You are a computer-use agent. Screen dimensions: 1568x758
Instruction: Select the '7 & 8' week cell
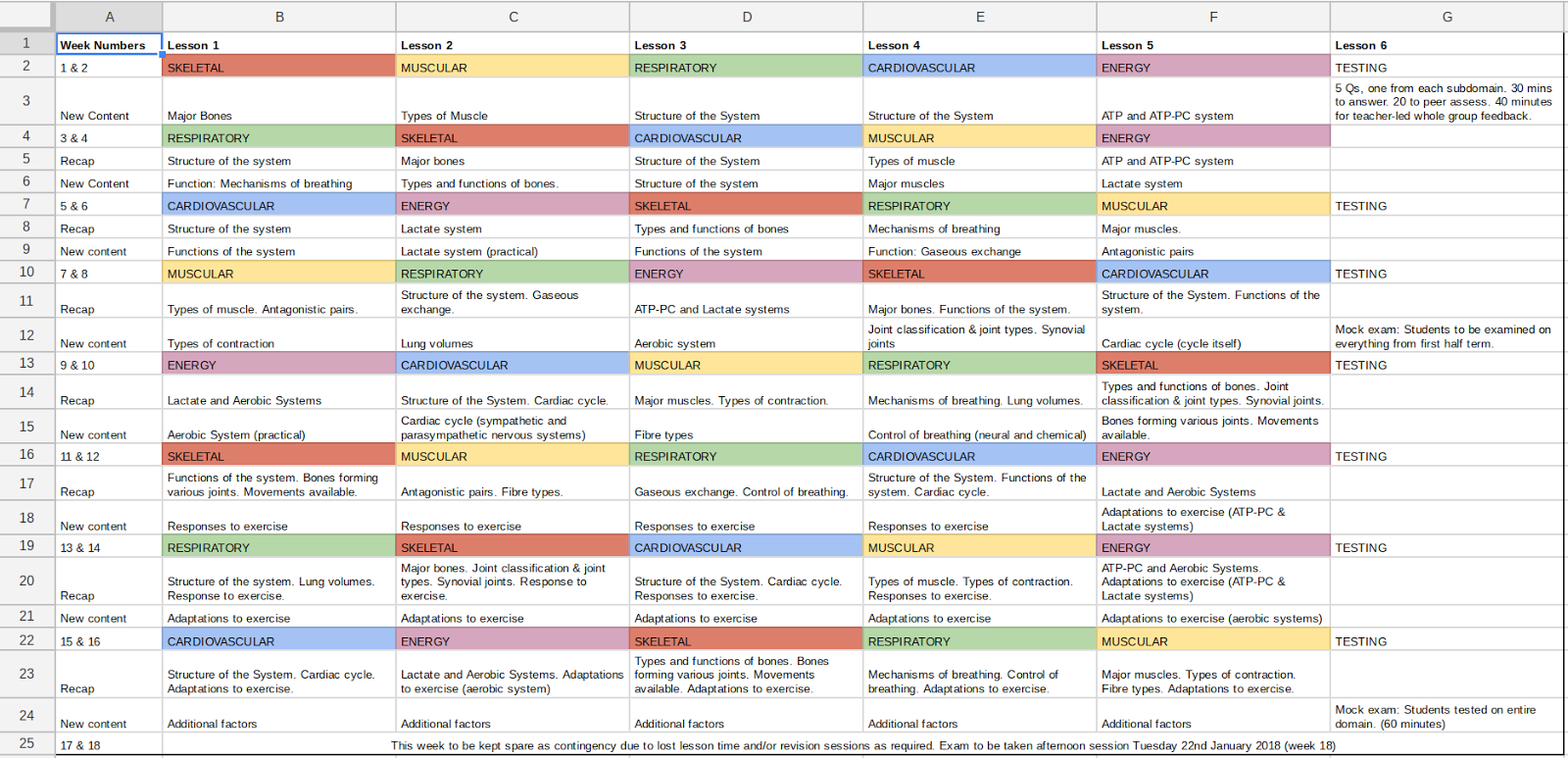pos(109,274)
